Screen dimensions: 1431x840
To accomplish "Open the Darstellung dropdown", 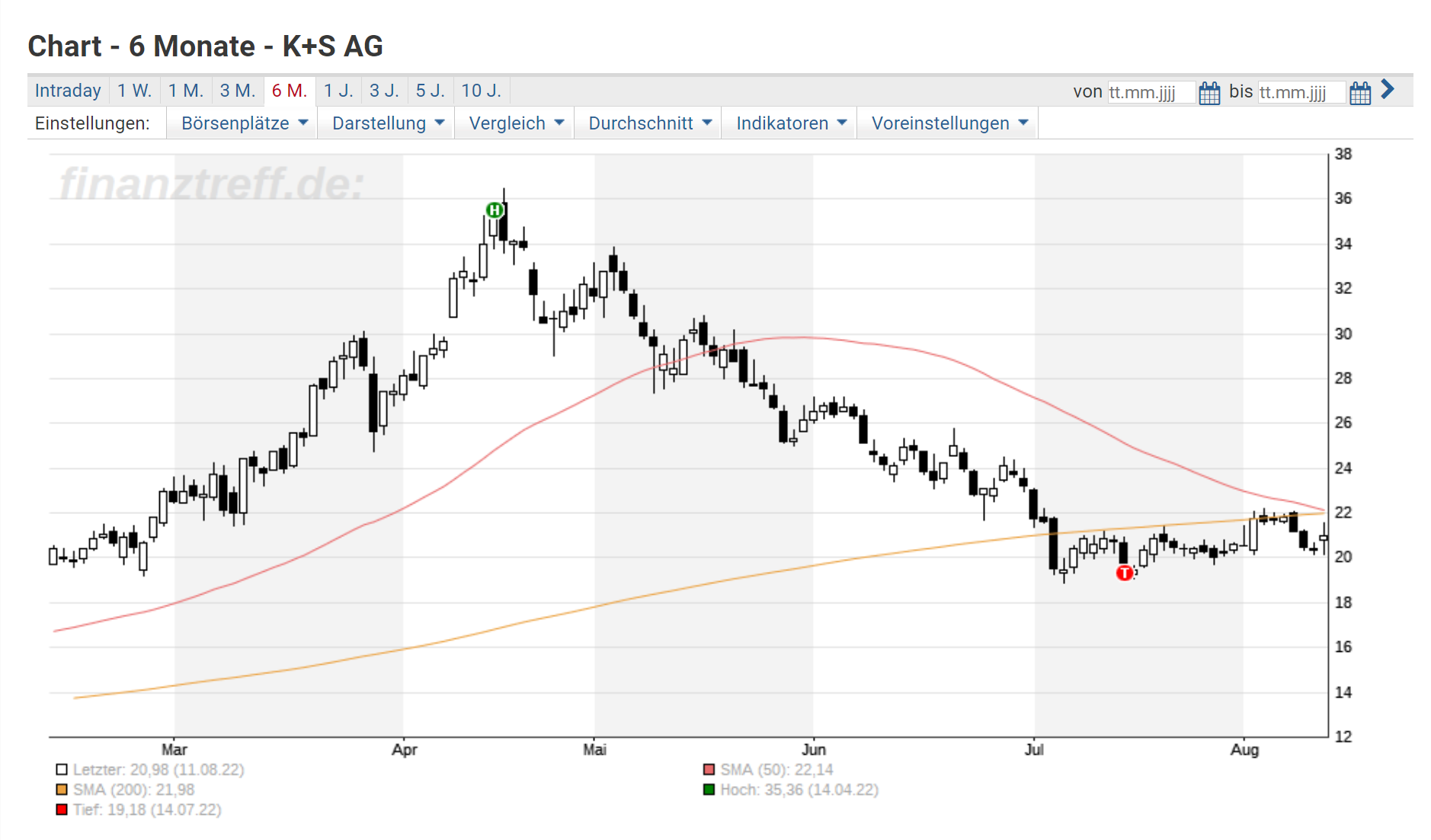I will pos(387,123).
